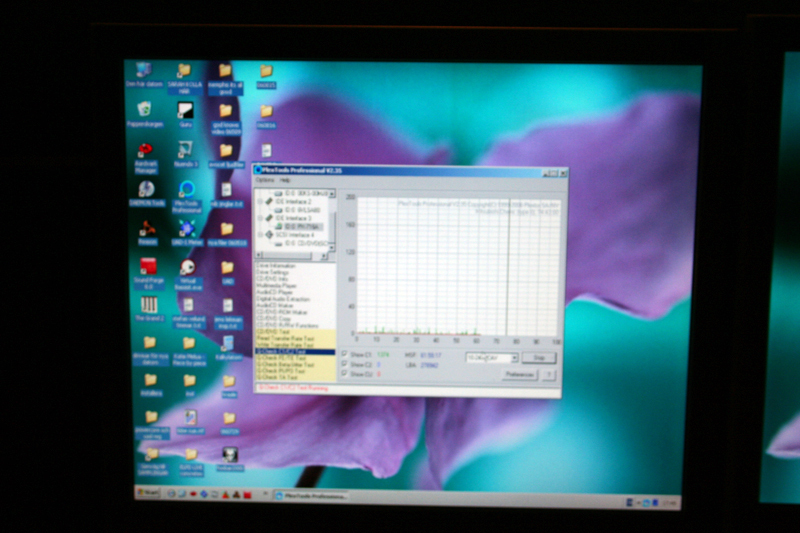This screenshot has height=533, width=800.
Task: Select Q-Check TA Test entry
Action: [277, 377]
